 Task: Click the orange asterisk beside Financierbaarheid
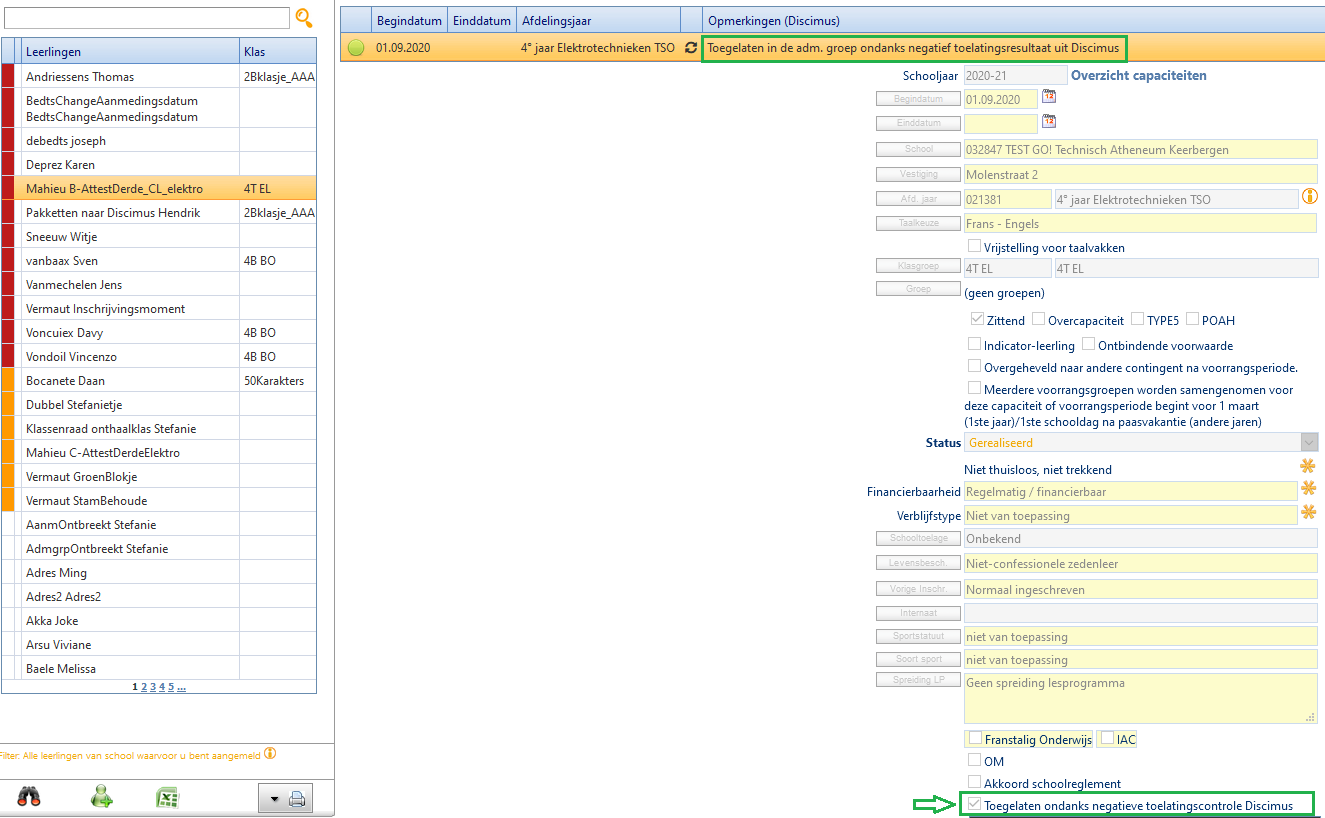[1307, 489]
